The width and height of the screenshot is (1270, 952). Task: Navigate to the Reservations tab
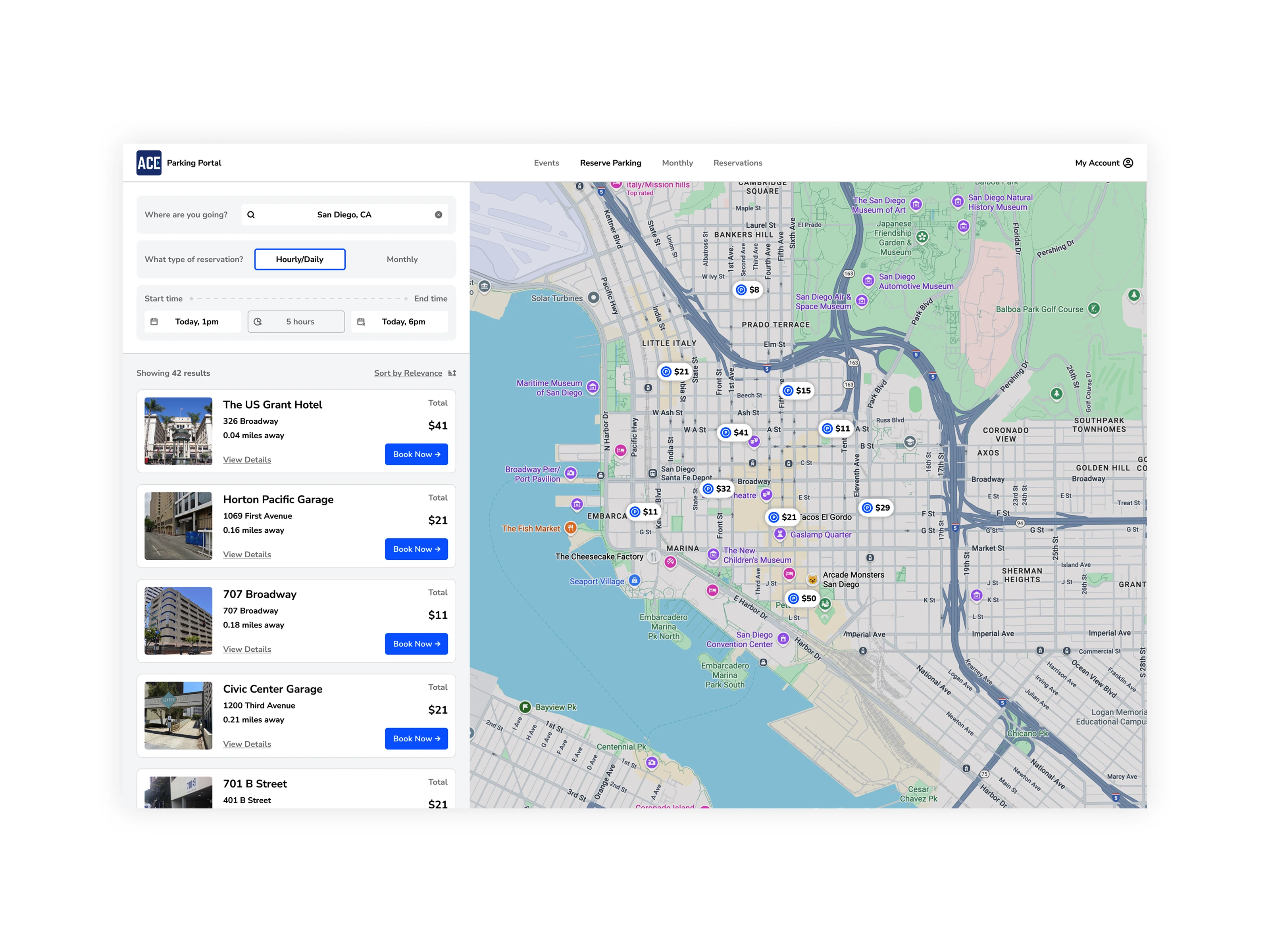coord(737,163)
